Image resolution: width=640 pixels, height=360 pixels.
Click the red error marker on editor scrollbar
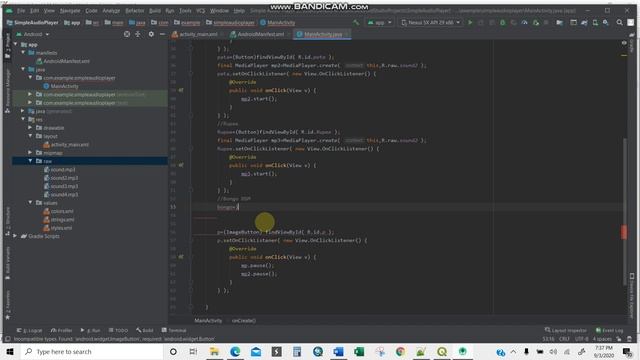624,232
